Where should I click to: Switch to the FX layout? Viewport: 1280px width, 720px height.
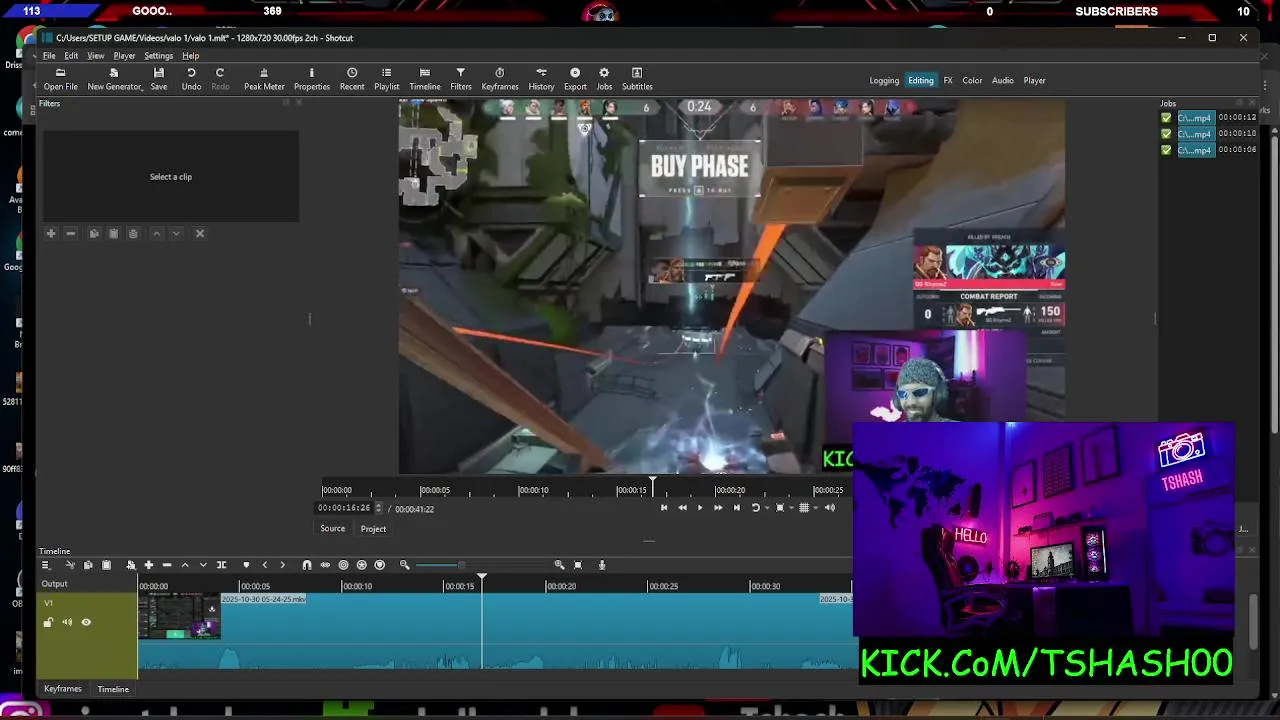click(948, 81)
